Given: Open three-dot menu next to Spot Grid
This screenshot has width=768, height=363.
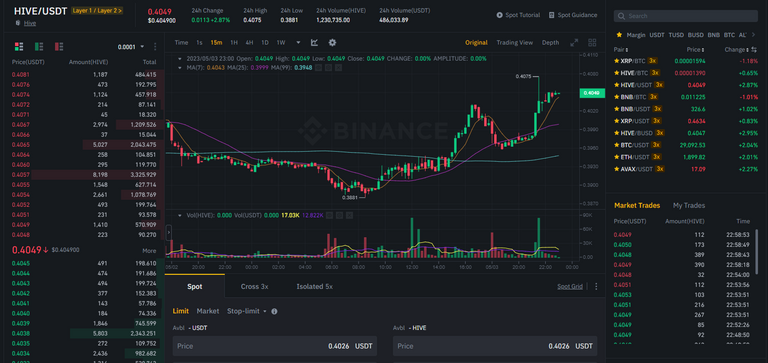Looking at the screenshot, I should point(596,286).
